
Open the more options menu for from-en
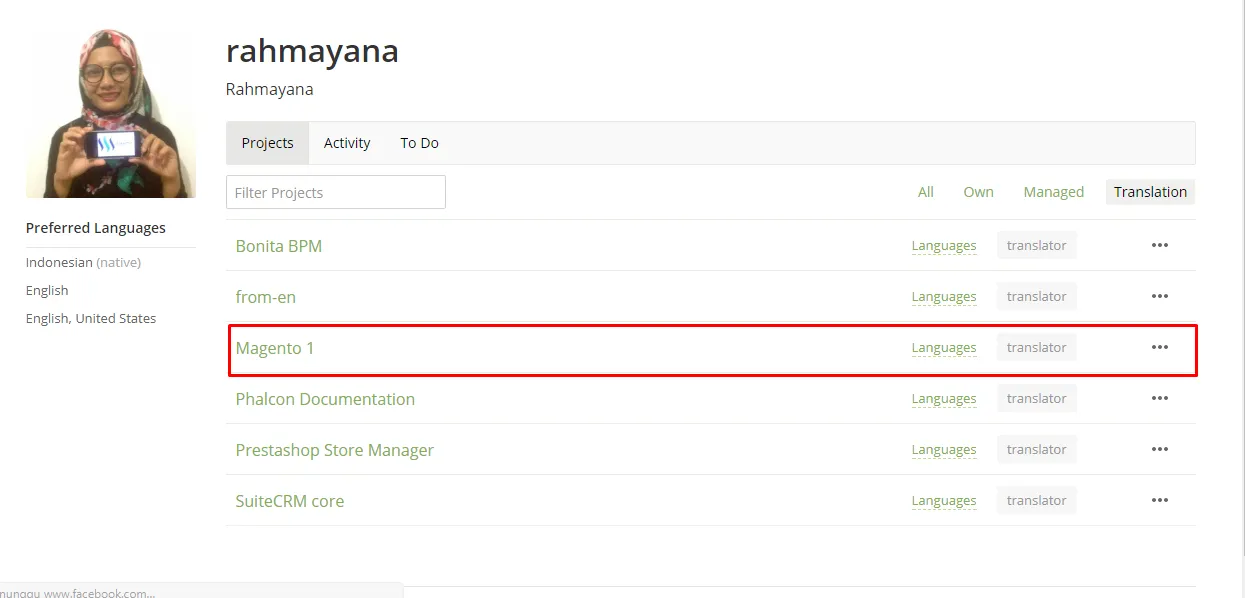point(1159,296)
